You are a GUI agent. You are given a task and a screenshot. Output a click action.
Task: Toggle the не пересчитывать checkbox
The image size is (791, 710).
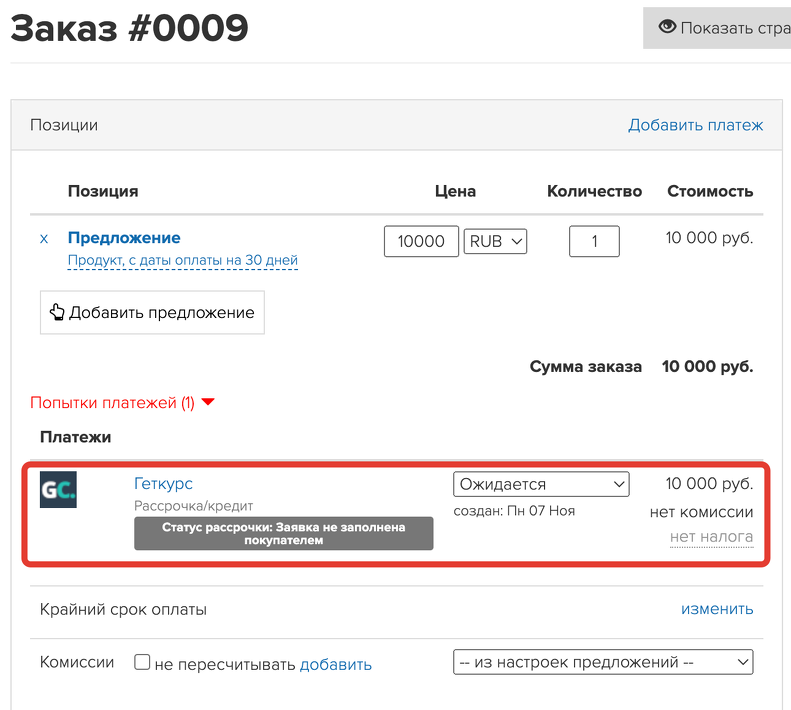tap(142, 662)
